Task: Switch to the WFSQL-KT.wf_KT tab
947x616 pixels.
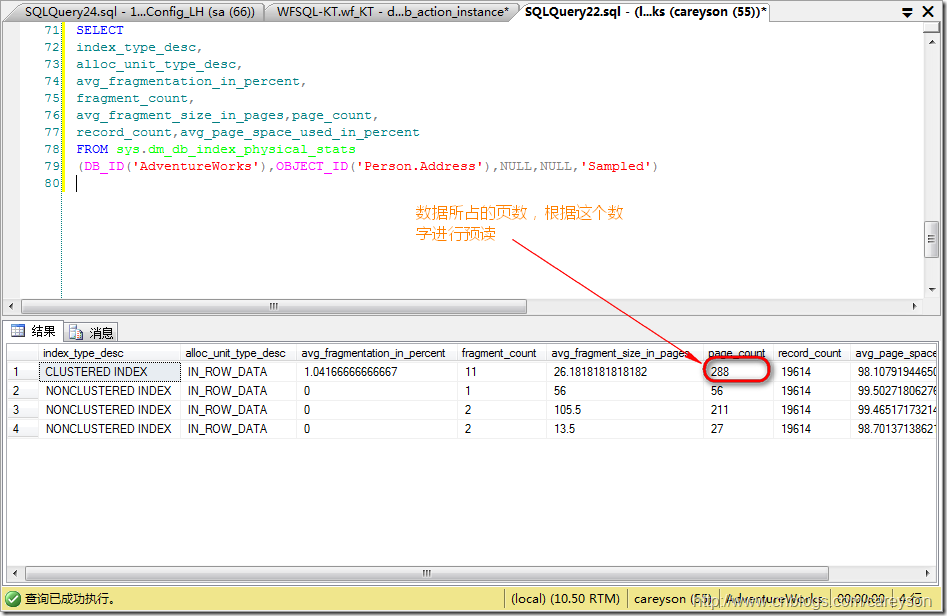Action: [x=392, y=11]
